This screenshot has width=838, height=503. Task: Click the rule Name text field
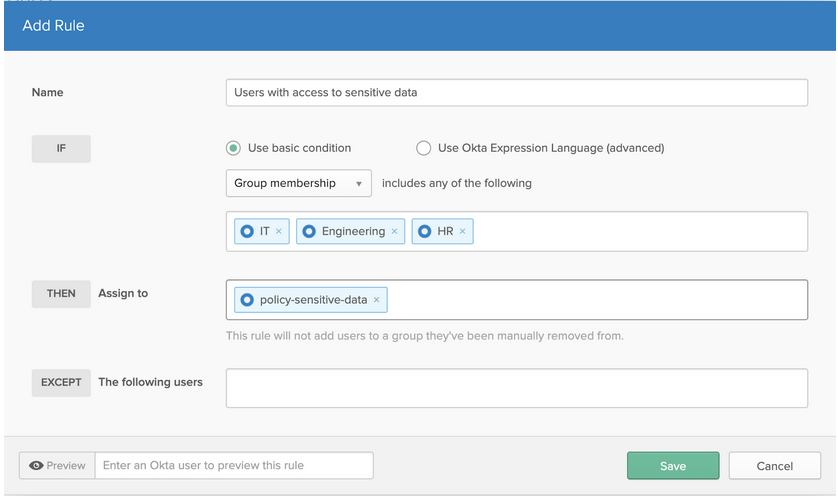click(516, 92)
